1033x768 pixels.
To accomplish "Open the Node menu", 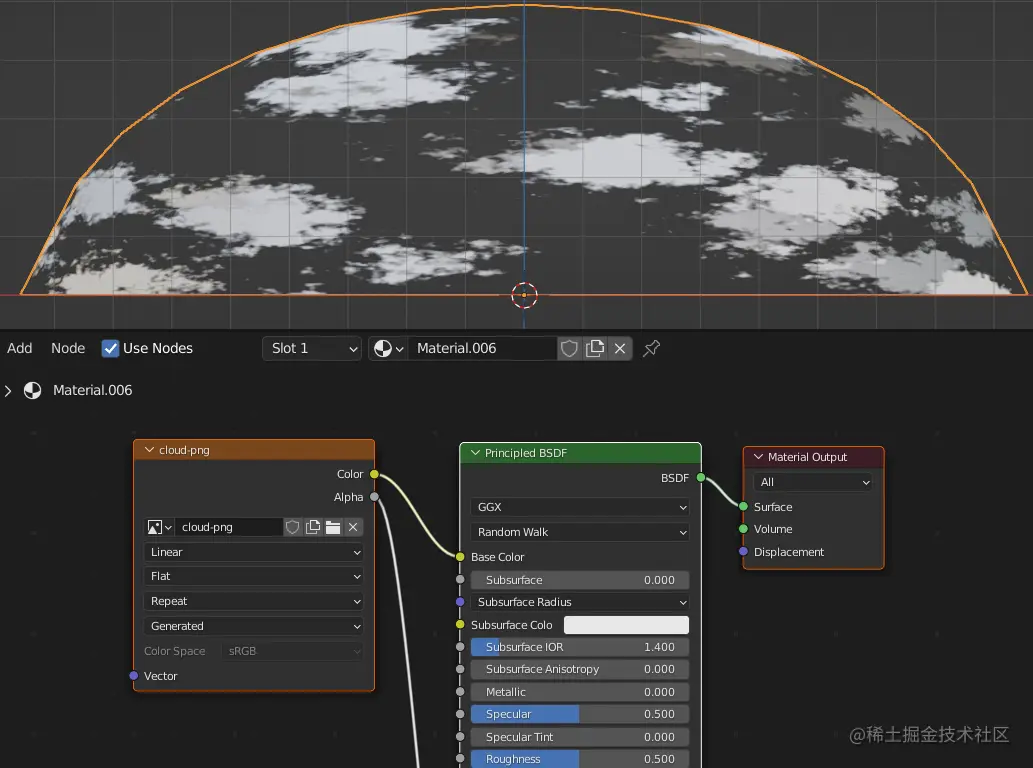I will (68, 348).
